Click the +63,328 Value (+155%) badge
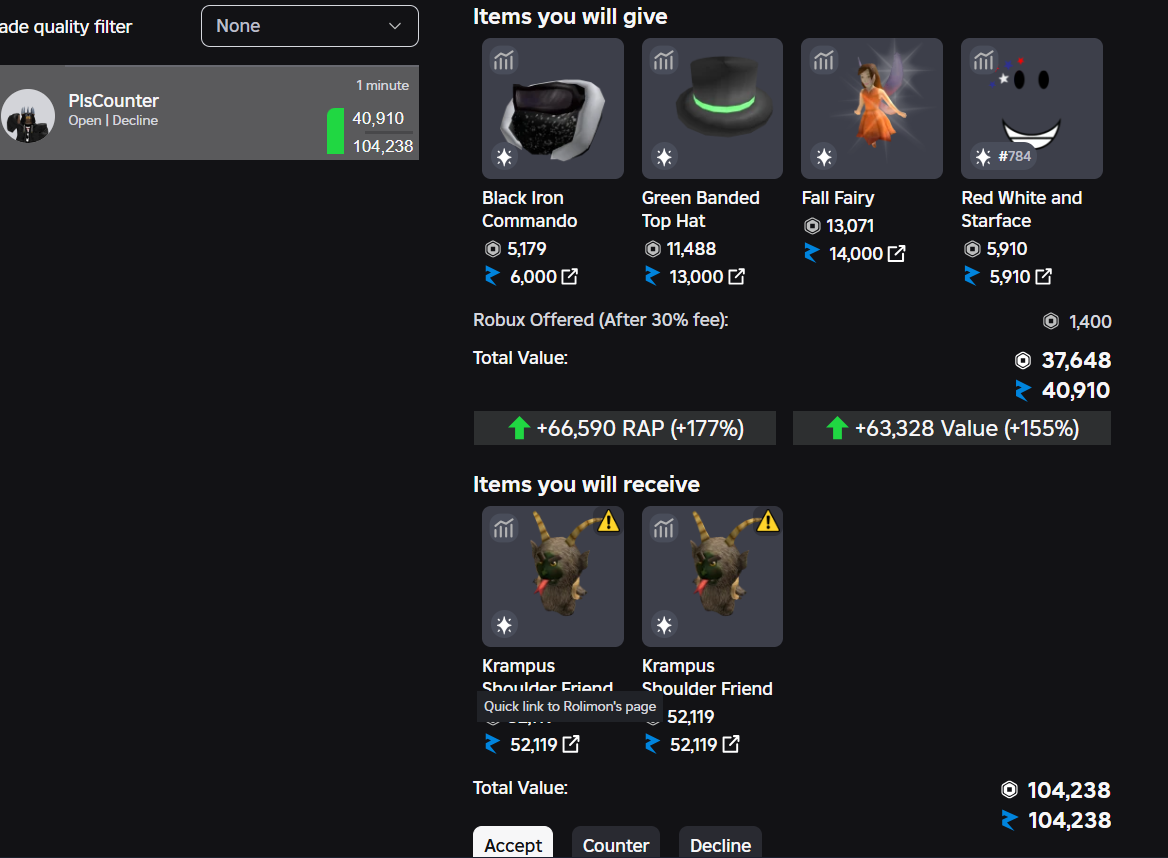 click(952, 428)
